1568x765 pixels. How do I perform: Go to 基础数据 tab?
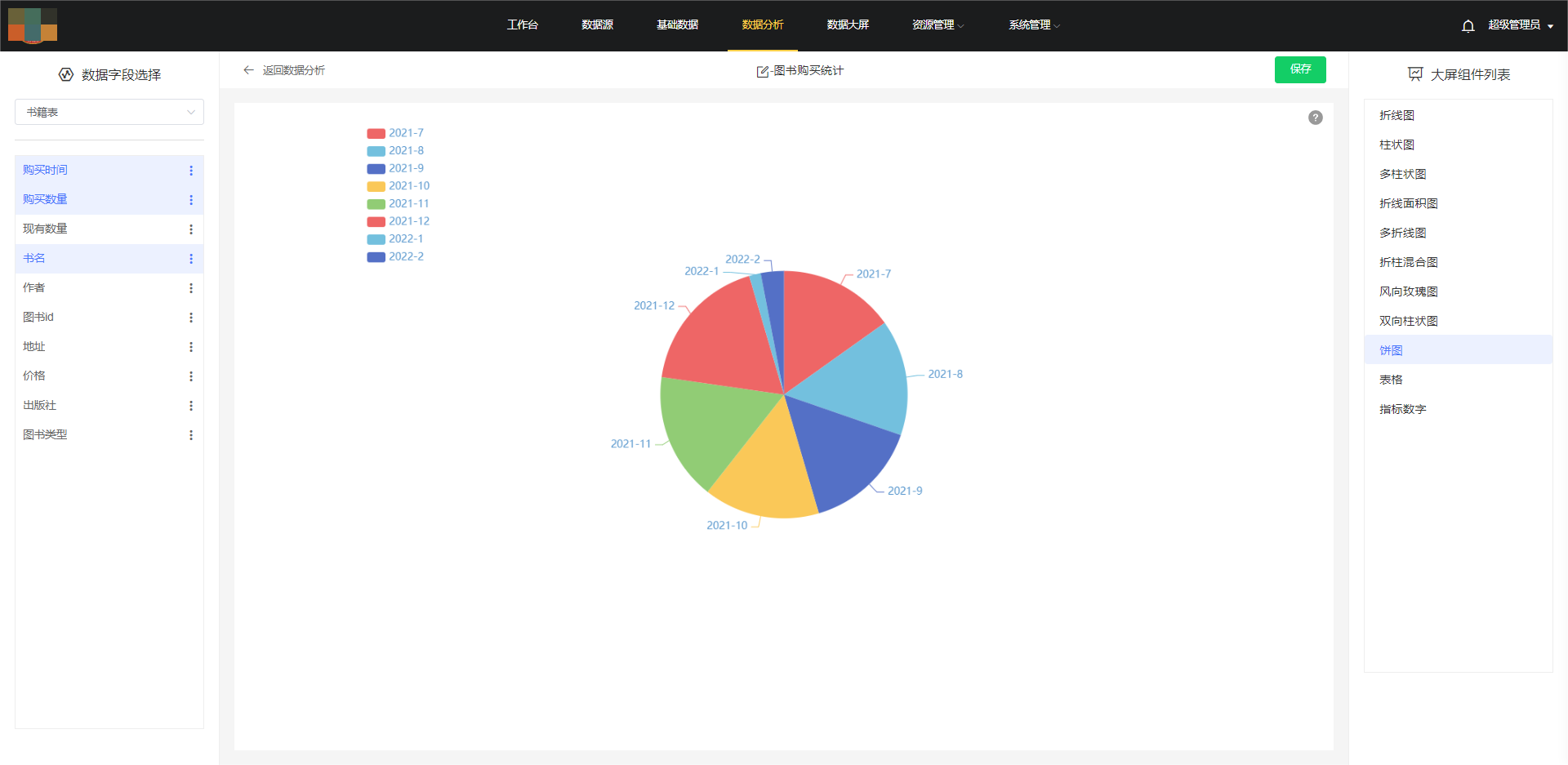[677, 25]
